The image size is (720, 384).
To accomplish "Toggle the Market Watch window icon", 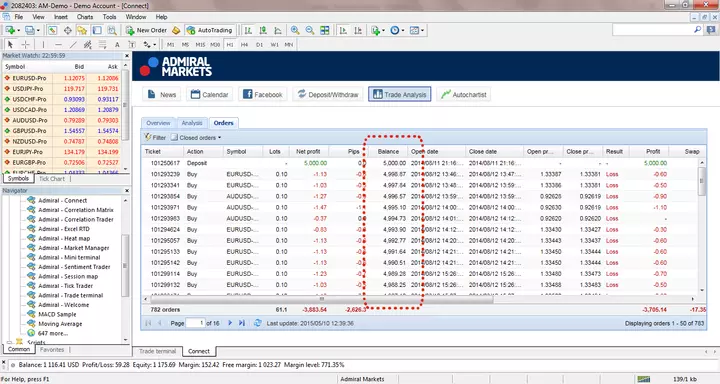I will coord(52,30).
